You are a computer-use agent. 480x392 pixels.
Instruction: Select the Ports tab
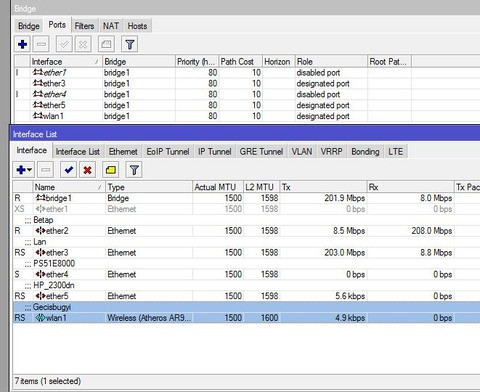pyautogui.click(x=57, y=25)
